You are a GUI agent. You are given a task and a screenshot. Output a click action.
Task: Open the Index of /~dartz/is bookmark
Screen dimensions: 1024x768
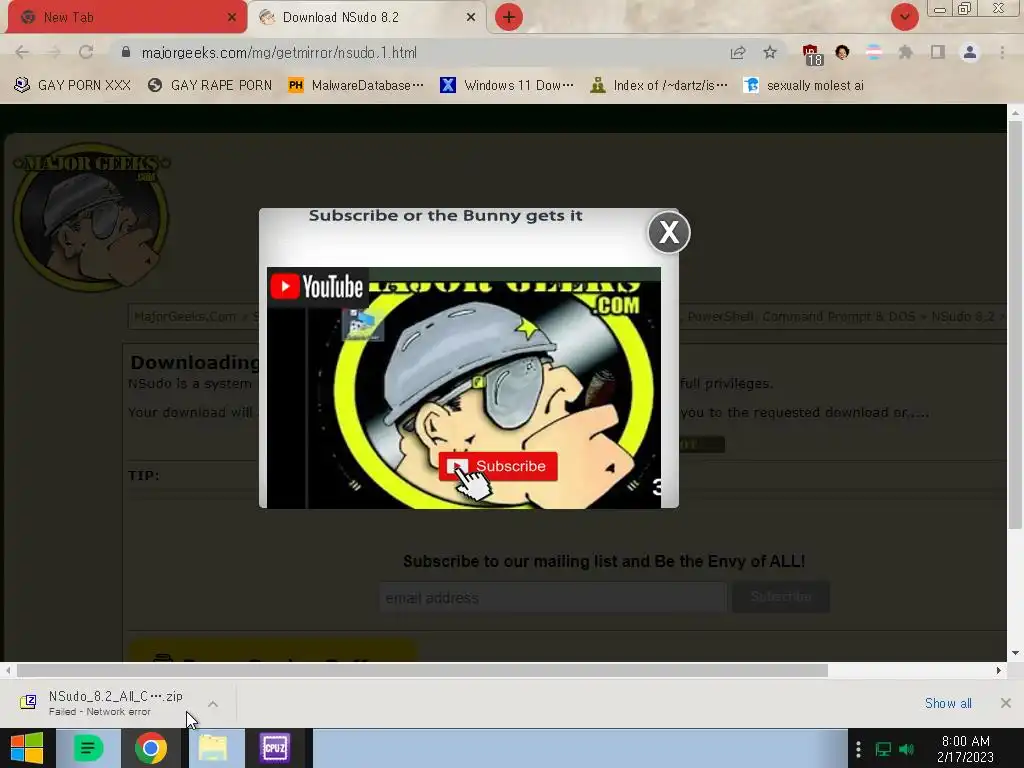[659, 85]
